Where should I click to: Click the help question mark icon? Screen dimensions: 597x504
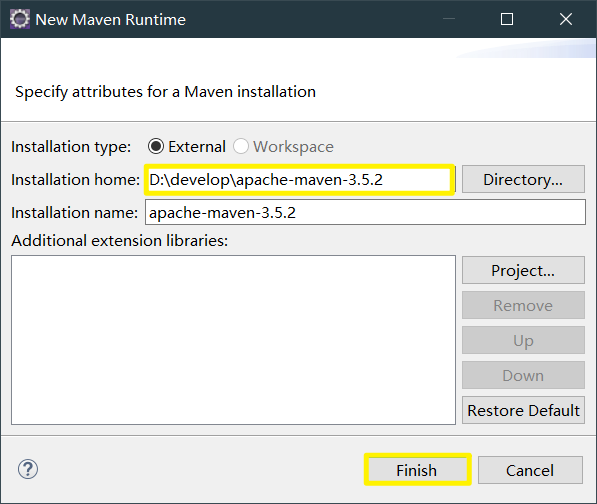pyautogui.click(x=28, y=469)
